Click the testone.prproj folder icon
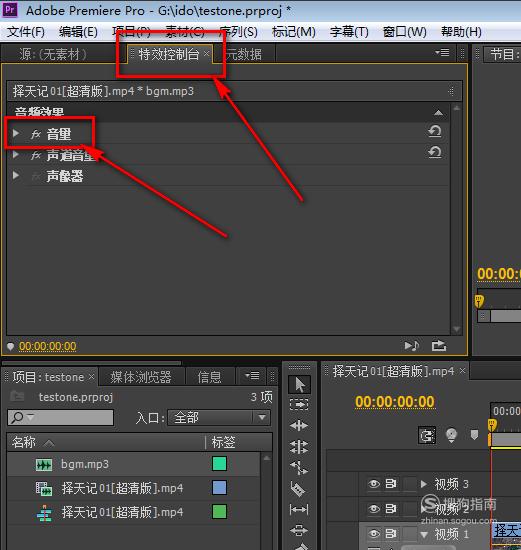The width and height of the screenshot is (521, 550). coord(17,396)
